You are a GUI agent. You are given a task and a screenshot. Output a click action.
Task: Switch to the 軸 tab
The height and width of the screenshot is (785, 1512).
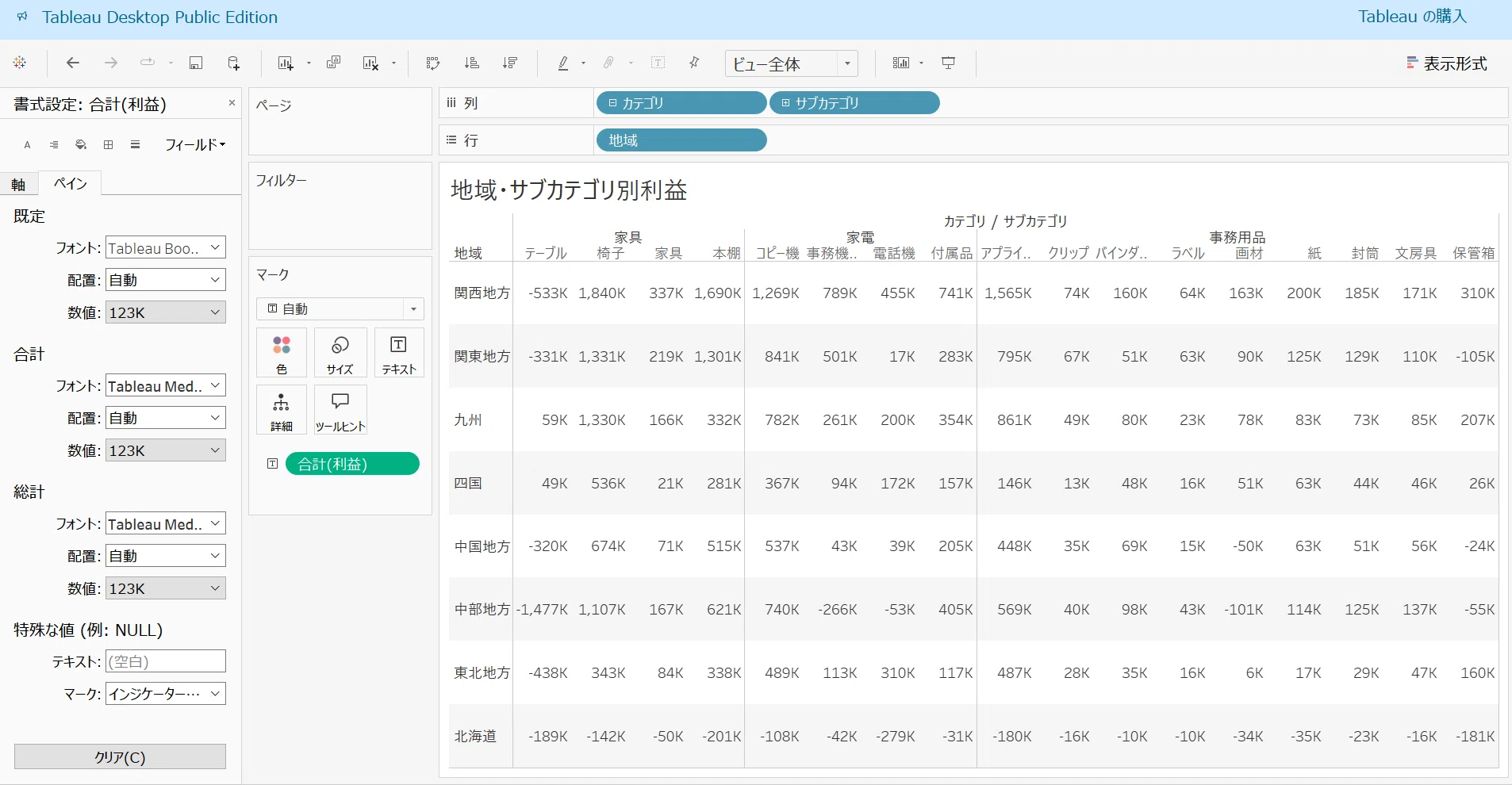(18, 184)
